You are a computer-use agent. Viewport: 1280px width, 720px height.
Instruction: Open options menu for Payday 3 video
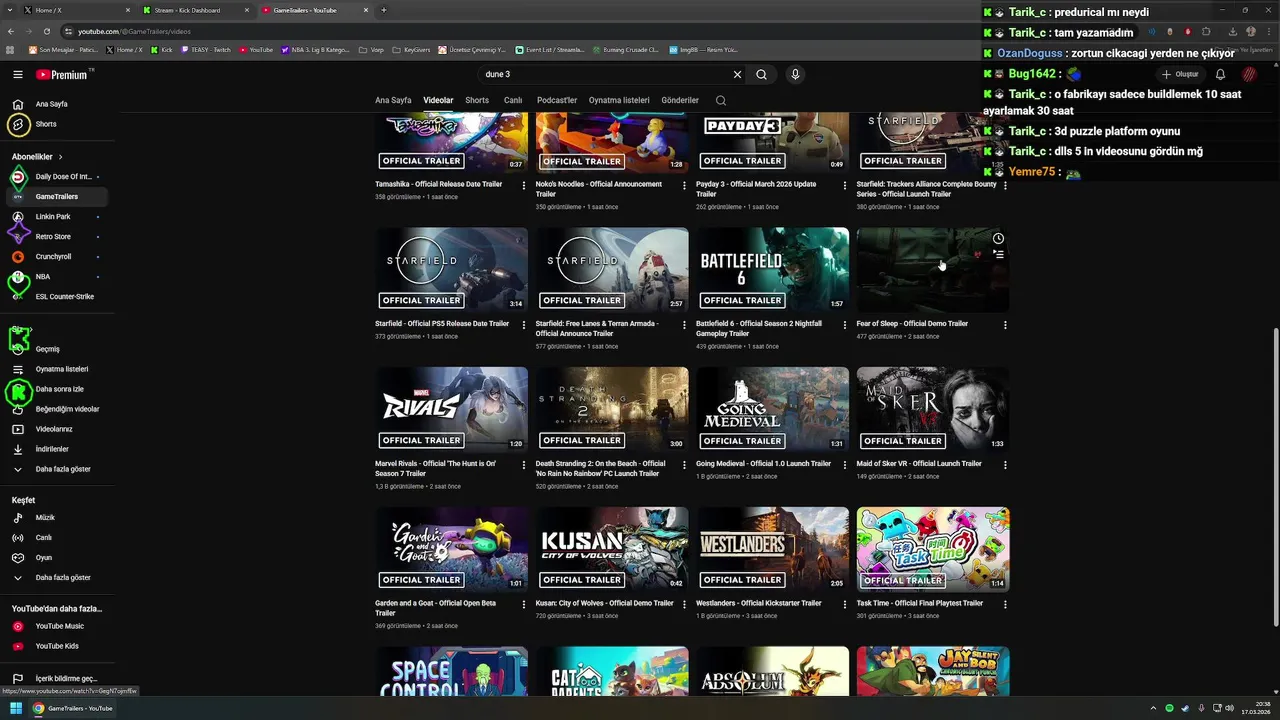pos(845,185)
